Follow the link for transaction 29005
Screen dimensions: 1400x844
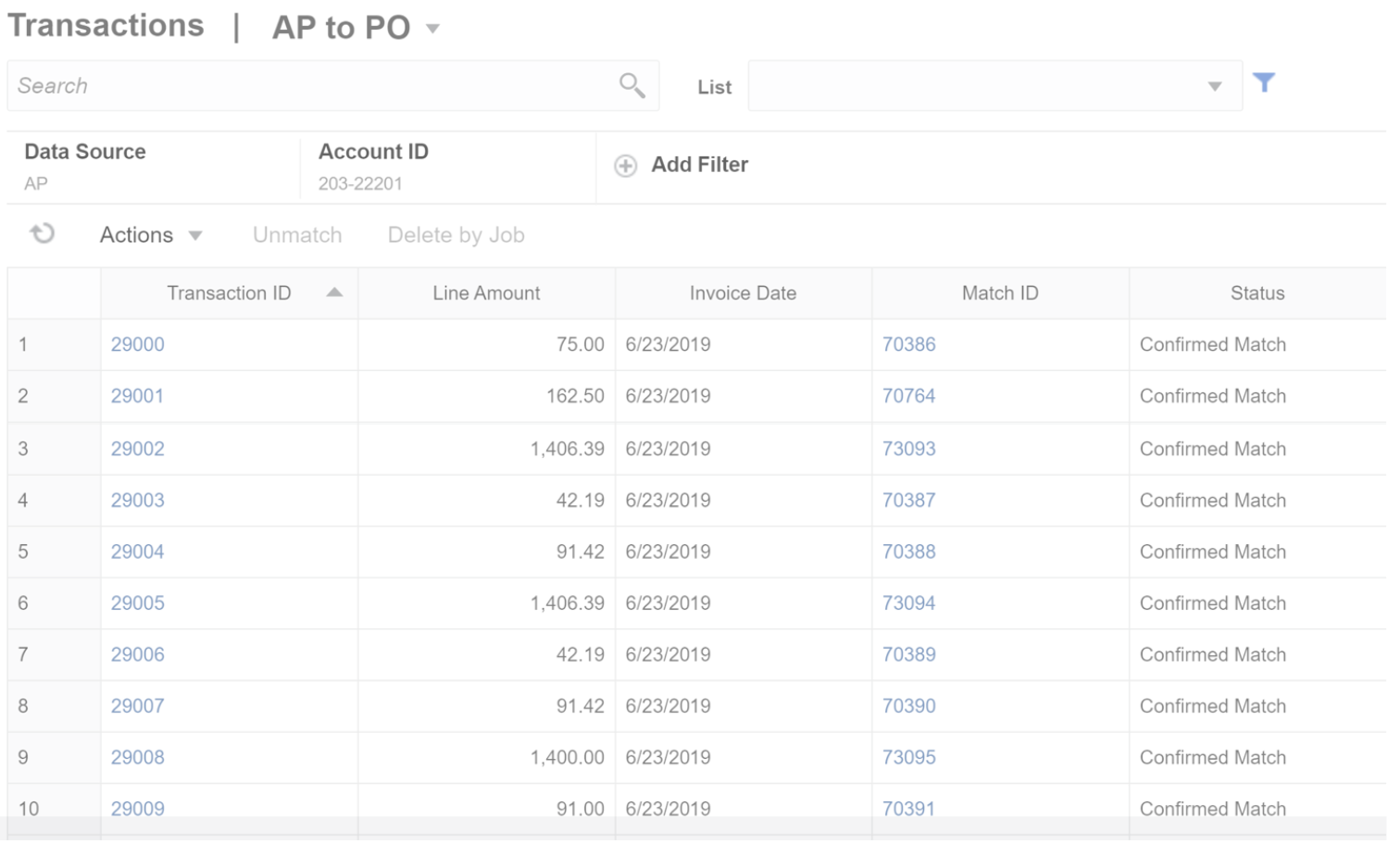point(138,602)
